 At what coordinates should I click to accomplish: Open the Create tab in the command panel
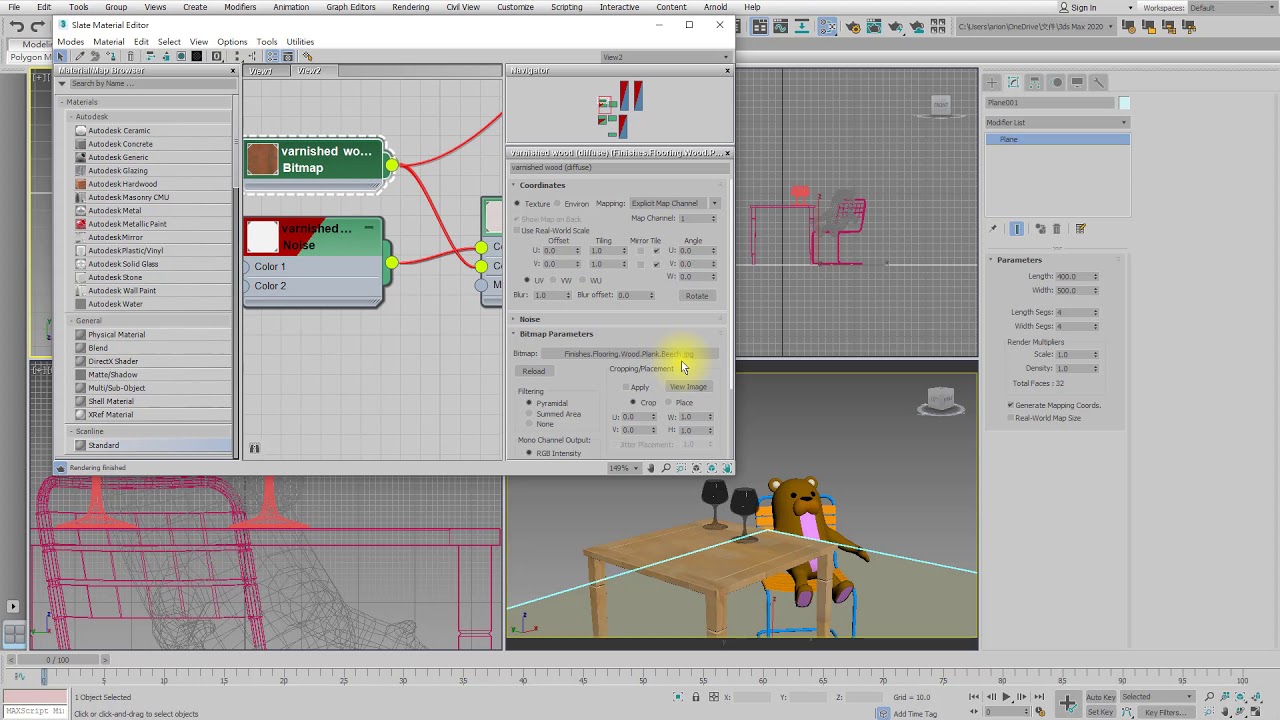(991, 82)
